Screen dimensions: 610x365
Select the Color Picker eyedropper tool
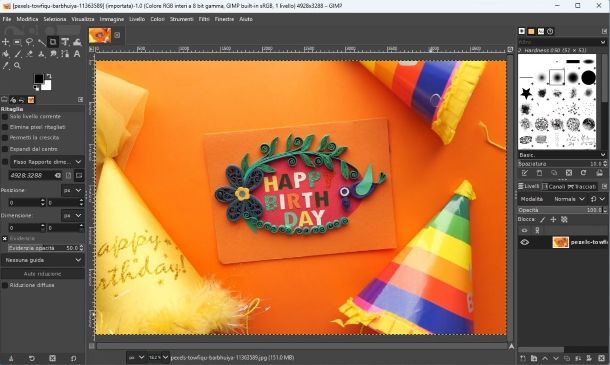click(x=5, y=66)
